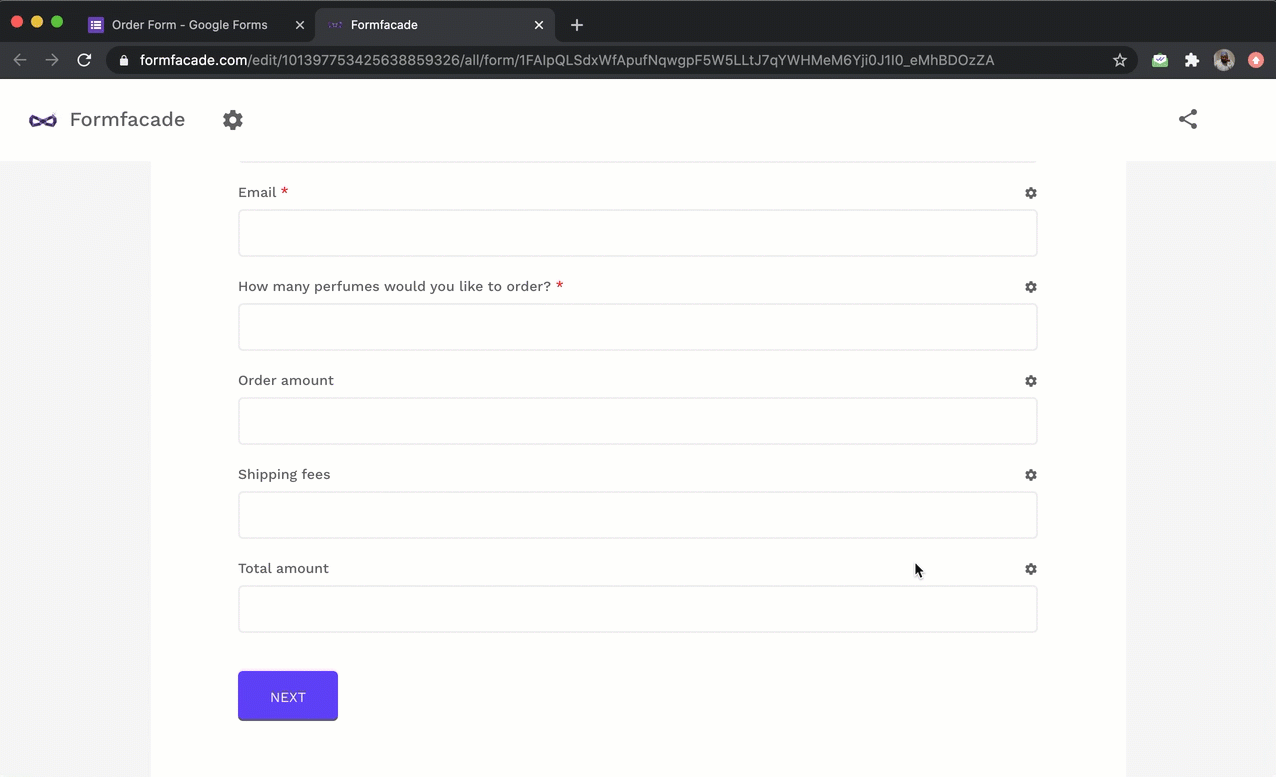Open settings gear for Email field
The height and width of the screenshot is (777, 1276).
(1030, 193)
